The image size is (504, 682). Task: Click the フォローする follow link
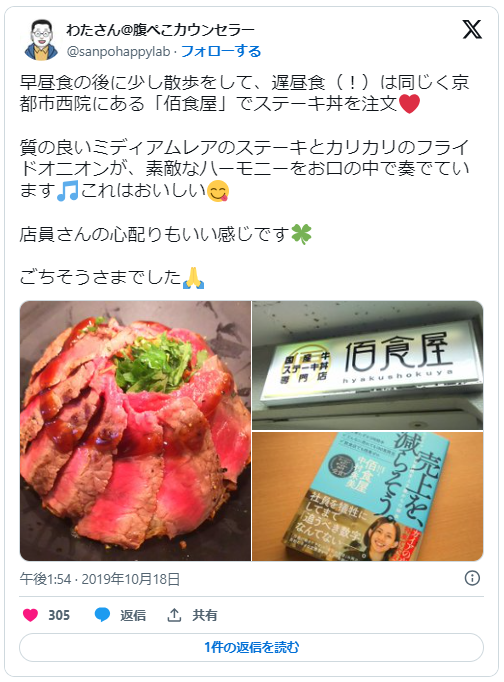point(221,51)
